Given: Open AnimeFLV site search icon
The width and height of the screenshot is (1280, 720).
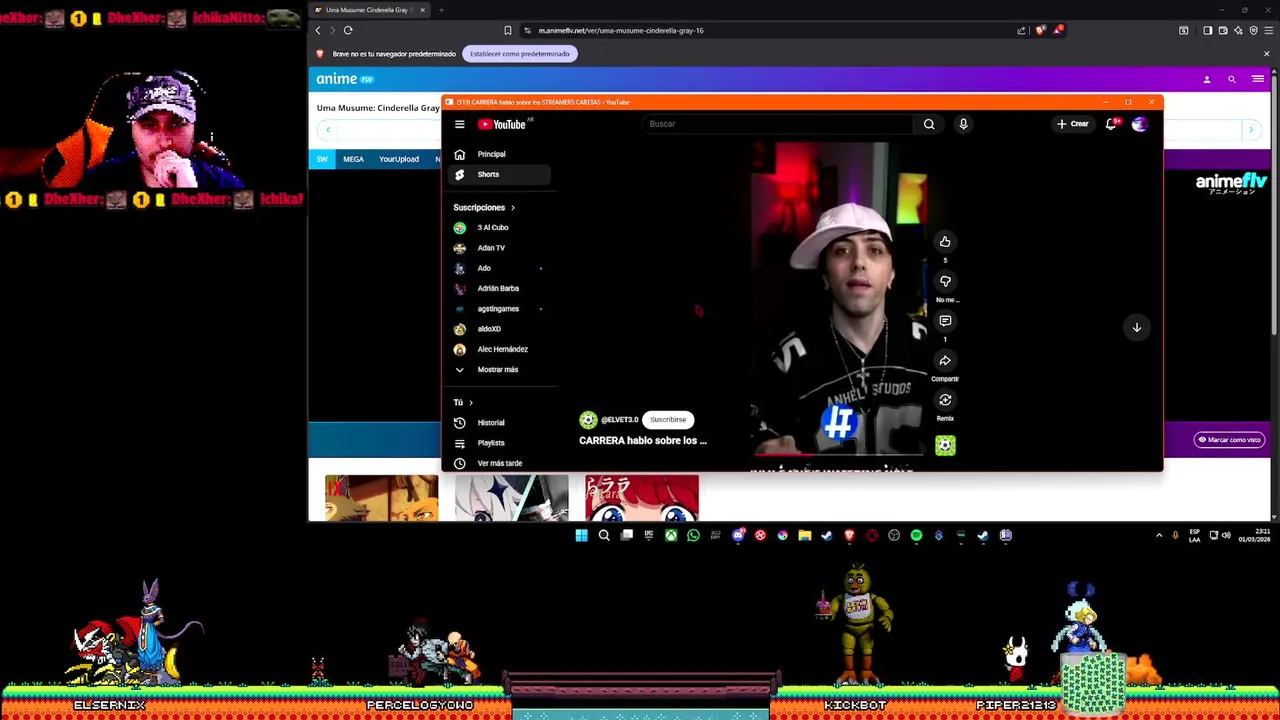Looking at the screenshot, I should point(1232,79).
